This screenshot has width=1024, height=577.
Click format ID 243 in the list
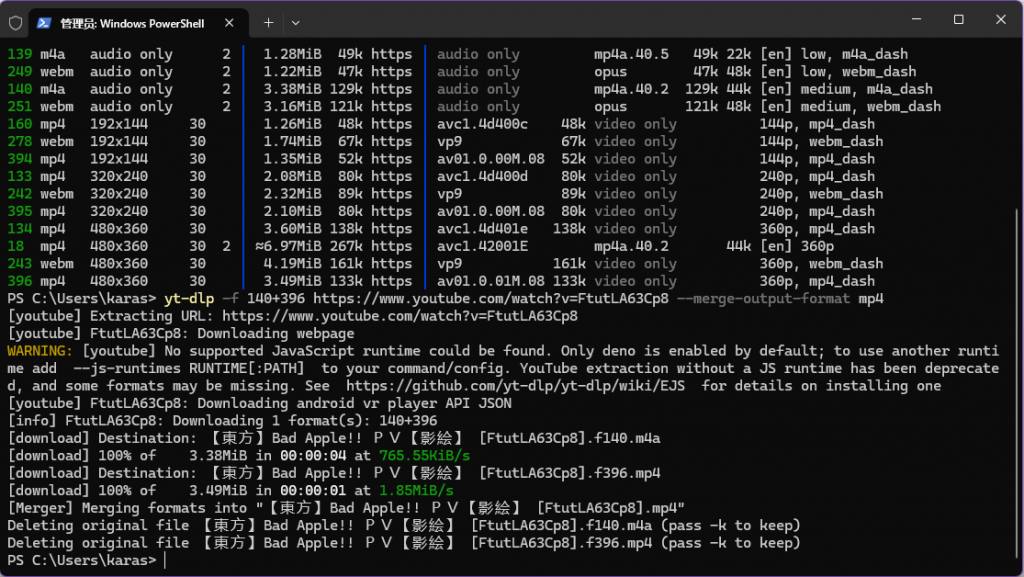point(19,264)
